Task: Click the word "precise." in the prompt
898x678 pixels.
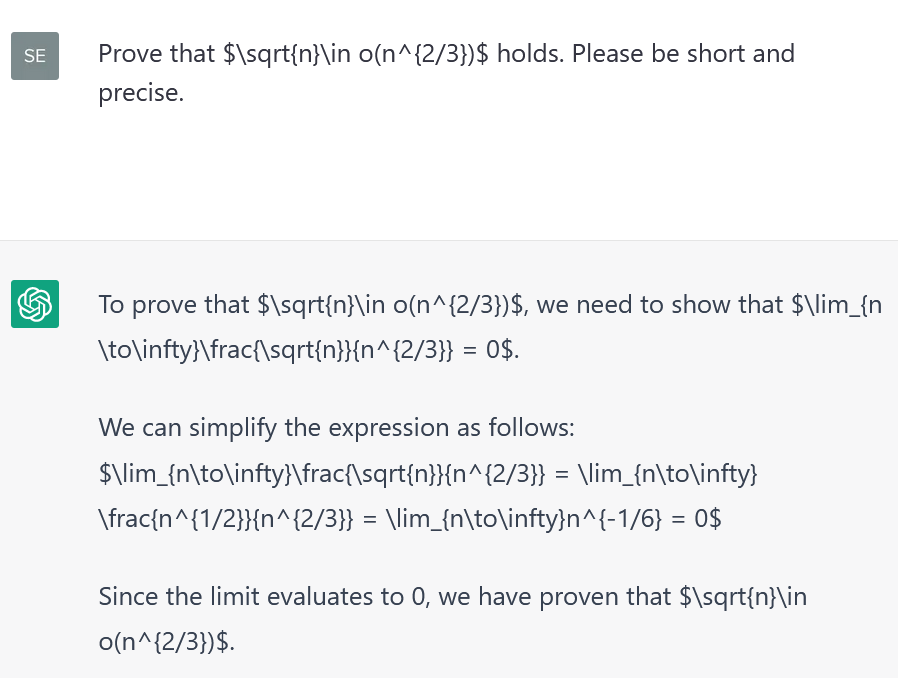Action: (x=141, y=95)
